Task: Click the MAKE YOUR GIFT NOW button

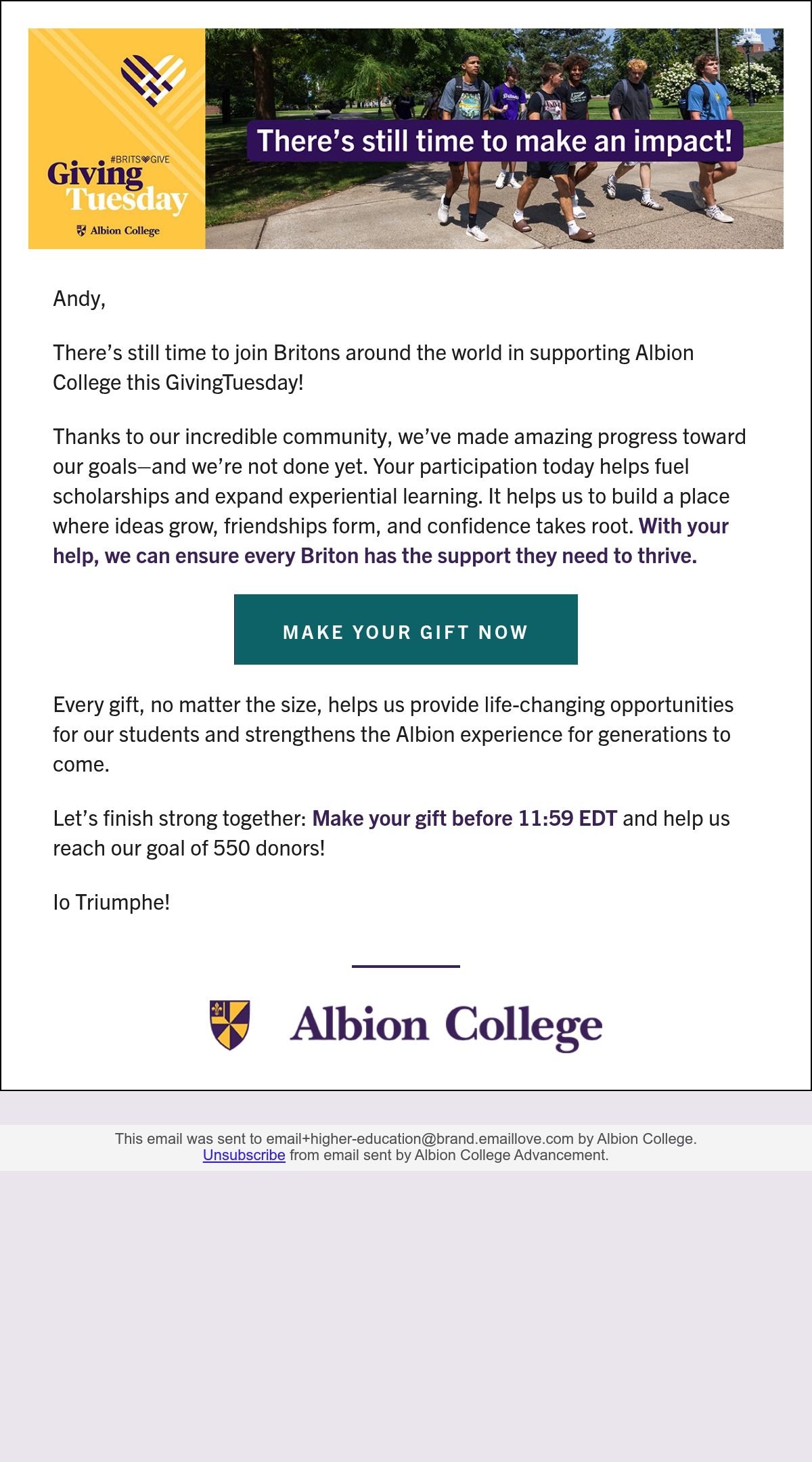Action: pos(406,629)
